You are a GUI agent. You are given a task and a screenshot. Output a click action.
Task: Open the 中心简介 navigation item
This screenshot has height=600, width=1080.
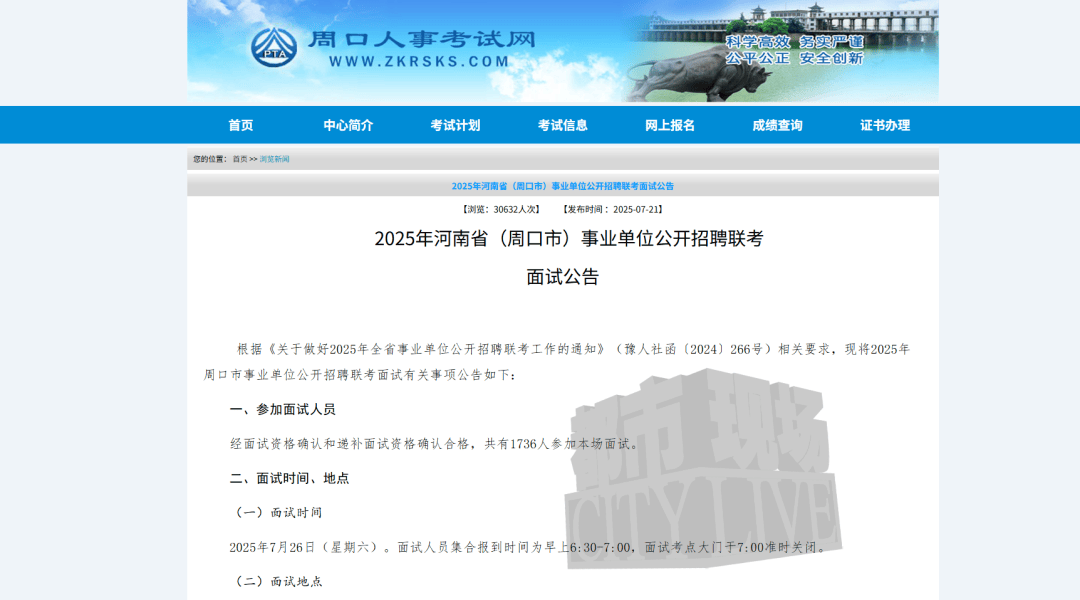pyautogui.click(x=348, y=125)
